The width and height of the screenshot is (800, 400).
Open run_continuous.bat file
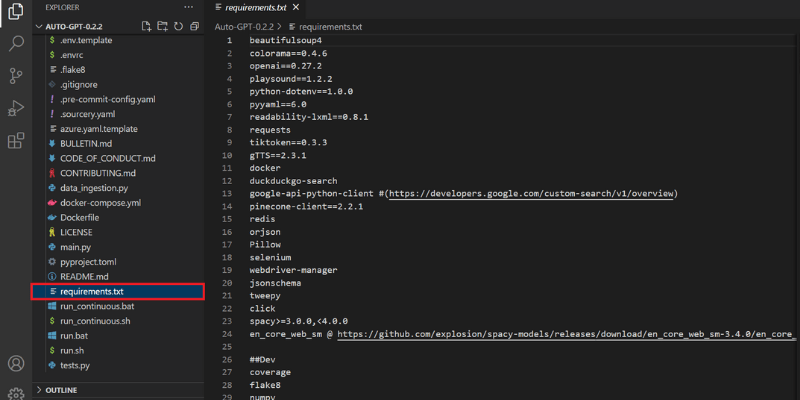(97, 307)
